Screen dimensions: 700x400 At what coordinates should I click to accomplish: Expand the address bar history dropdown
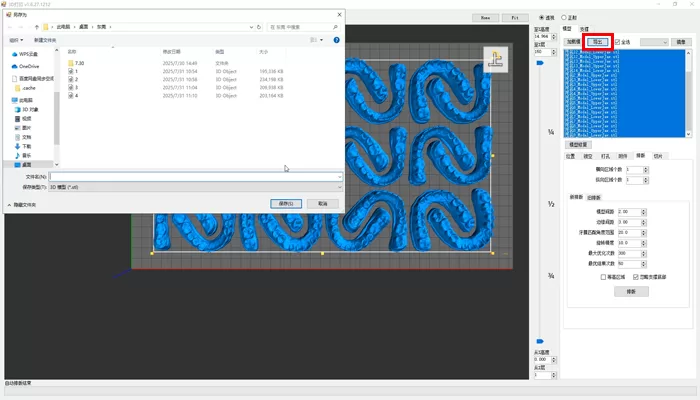coord(251,27)
